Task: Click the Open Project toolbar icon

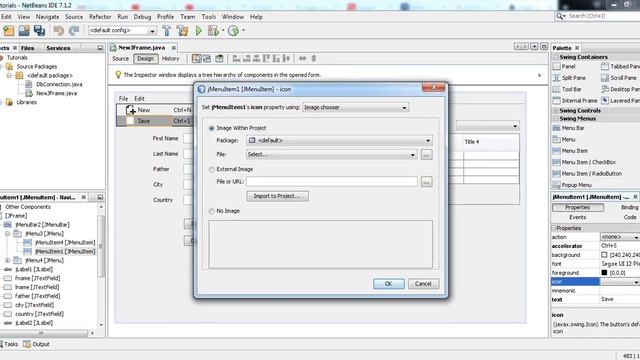Action: coord(24,31)
